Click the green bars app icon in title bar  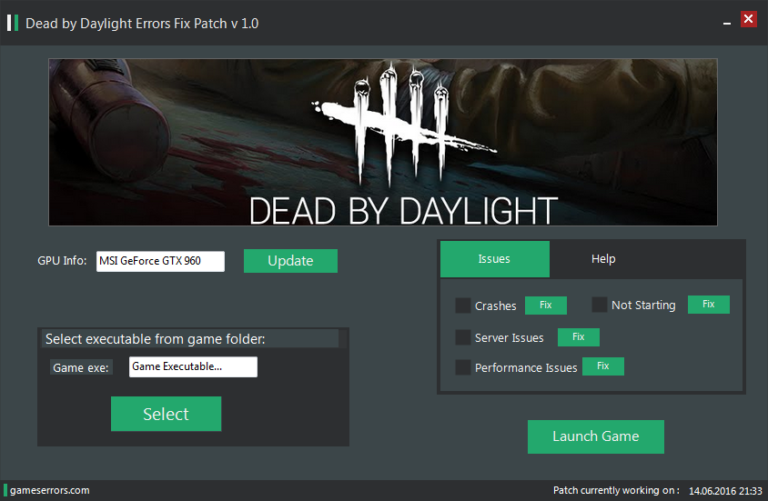pyautogui.click(x=12, y=22)
